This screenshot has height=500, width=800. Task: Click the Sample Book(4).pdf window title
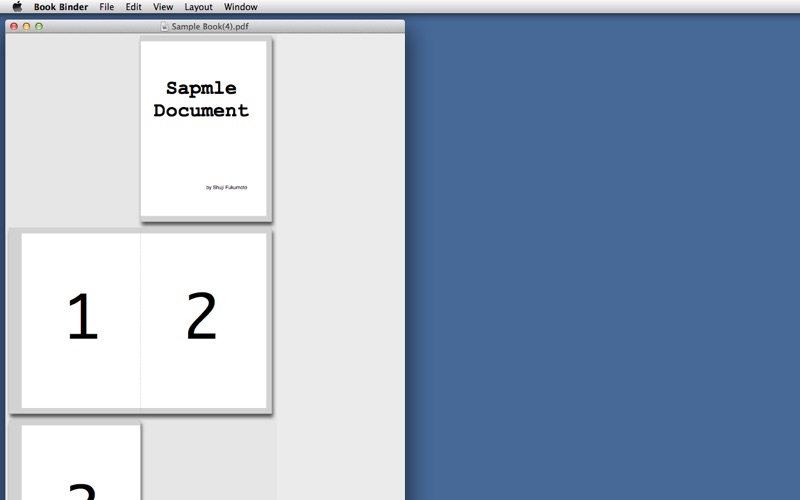[210, 26]
